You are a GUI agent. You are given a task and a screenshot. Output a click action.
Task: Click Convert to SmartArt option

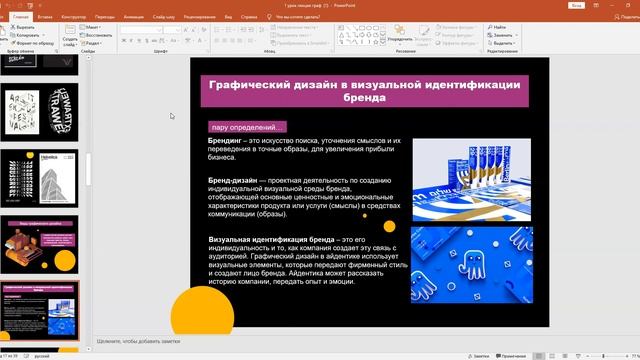[300, 43]
